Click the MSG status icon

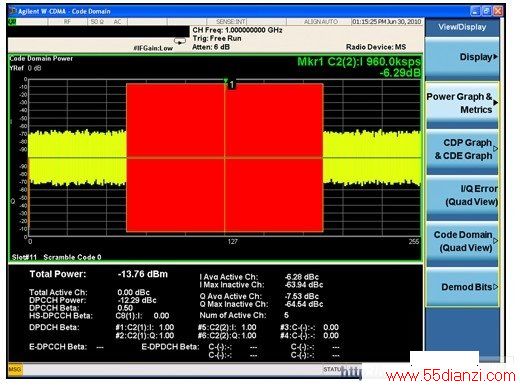(15, 369)
